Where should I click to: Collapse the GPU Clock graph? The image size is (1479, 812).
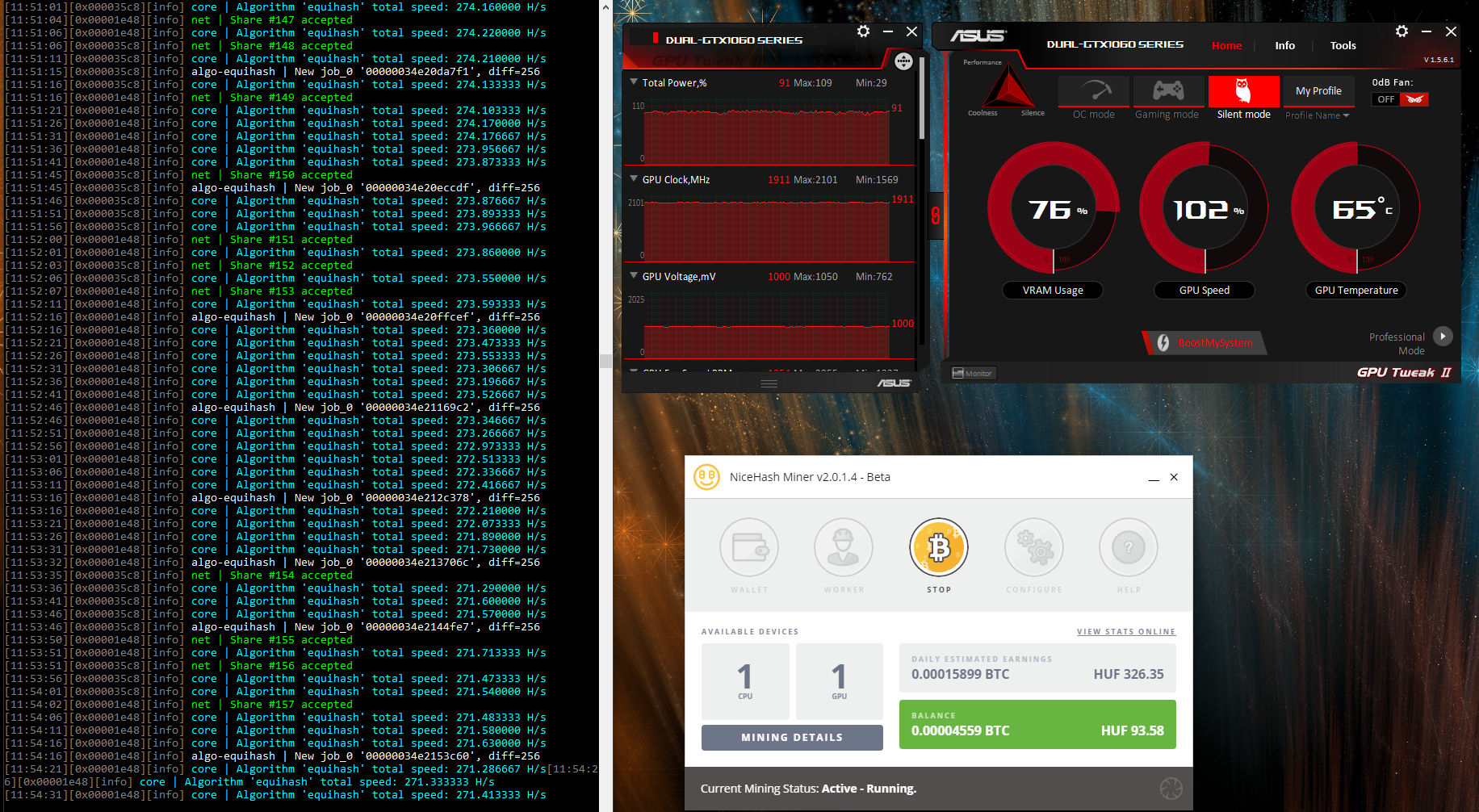(x=634, y=179)
